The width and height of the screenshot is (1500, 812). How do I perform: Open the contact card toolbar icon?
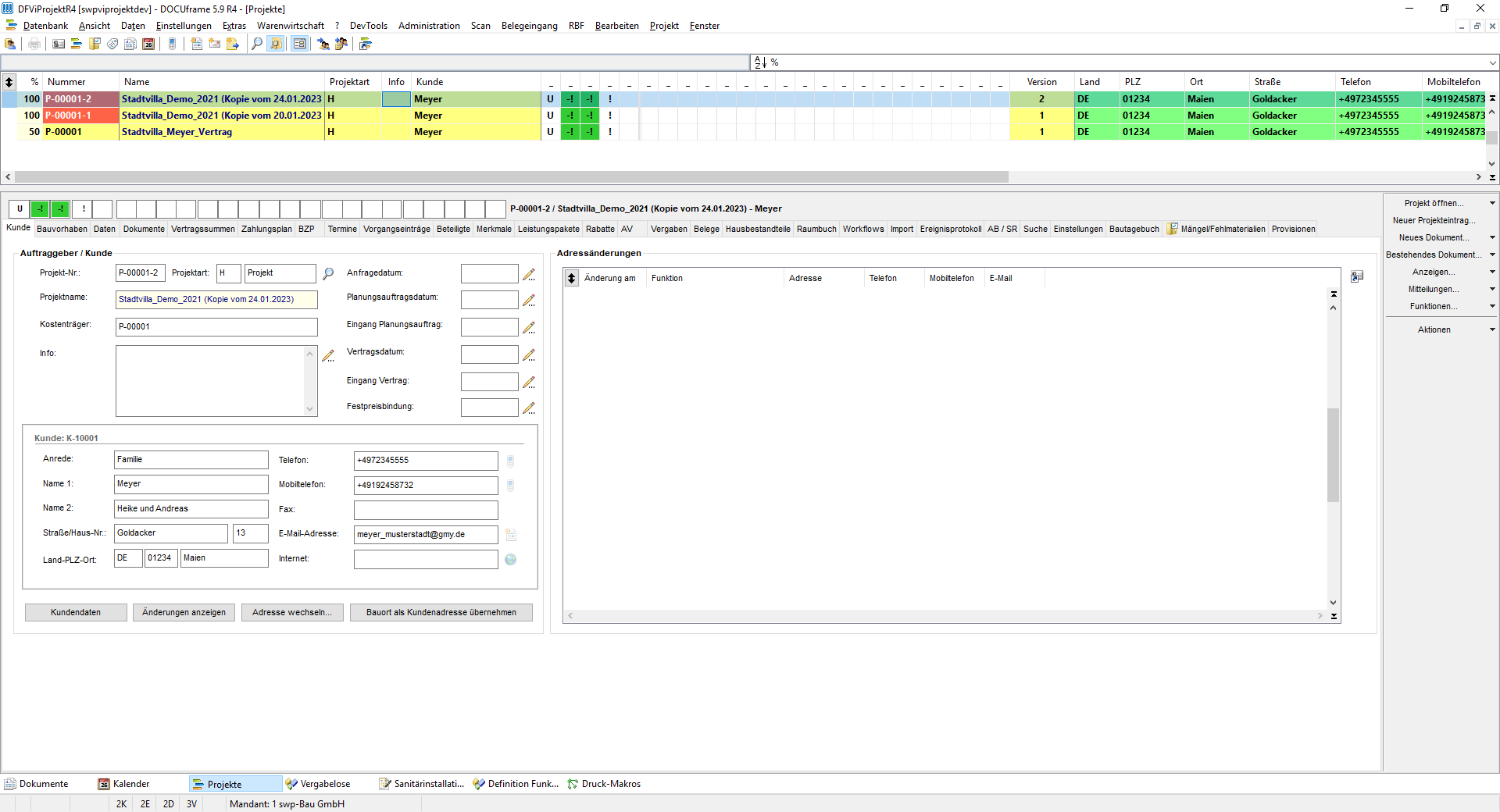pyautogui.click(x=59, y=44)
